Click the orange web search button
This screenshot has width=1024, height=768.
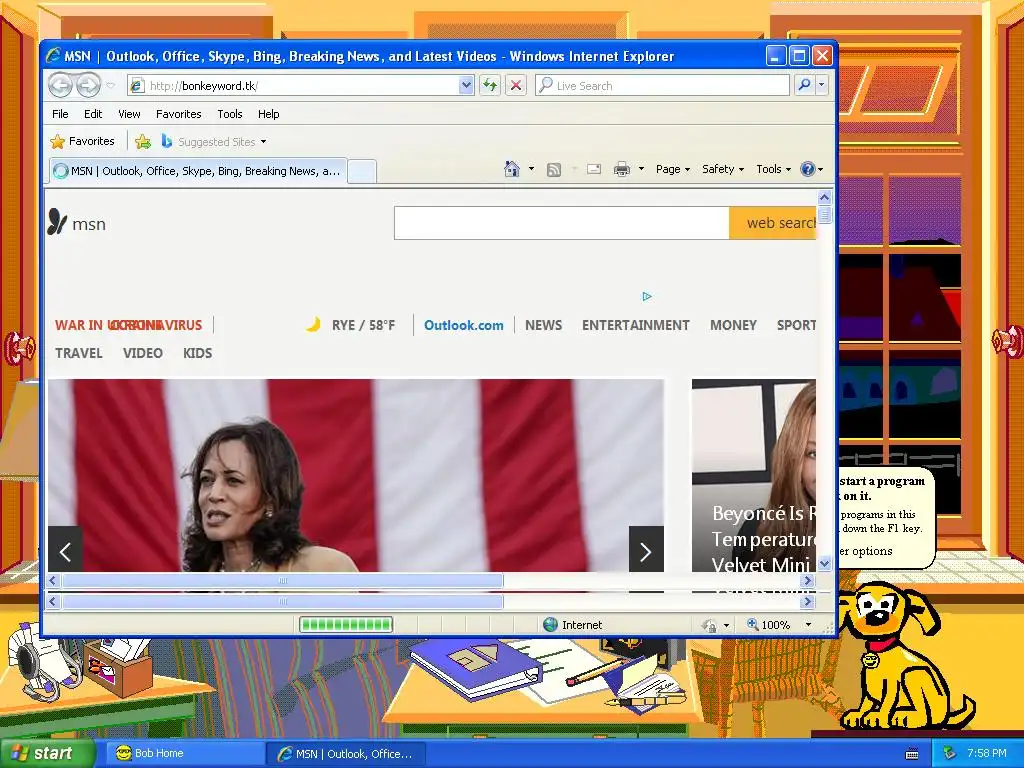pyautogui.click(x=773, y=223)
